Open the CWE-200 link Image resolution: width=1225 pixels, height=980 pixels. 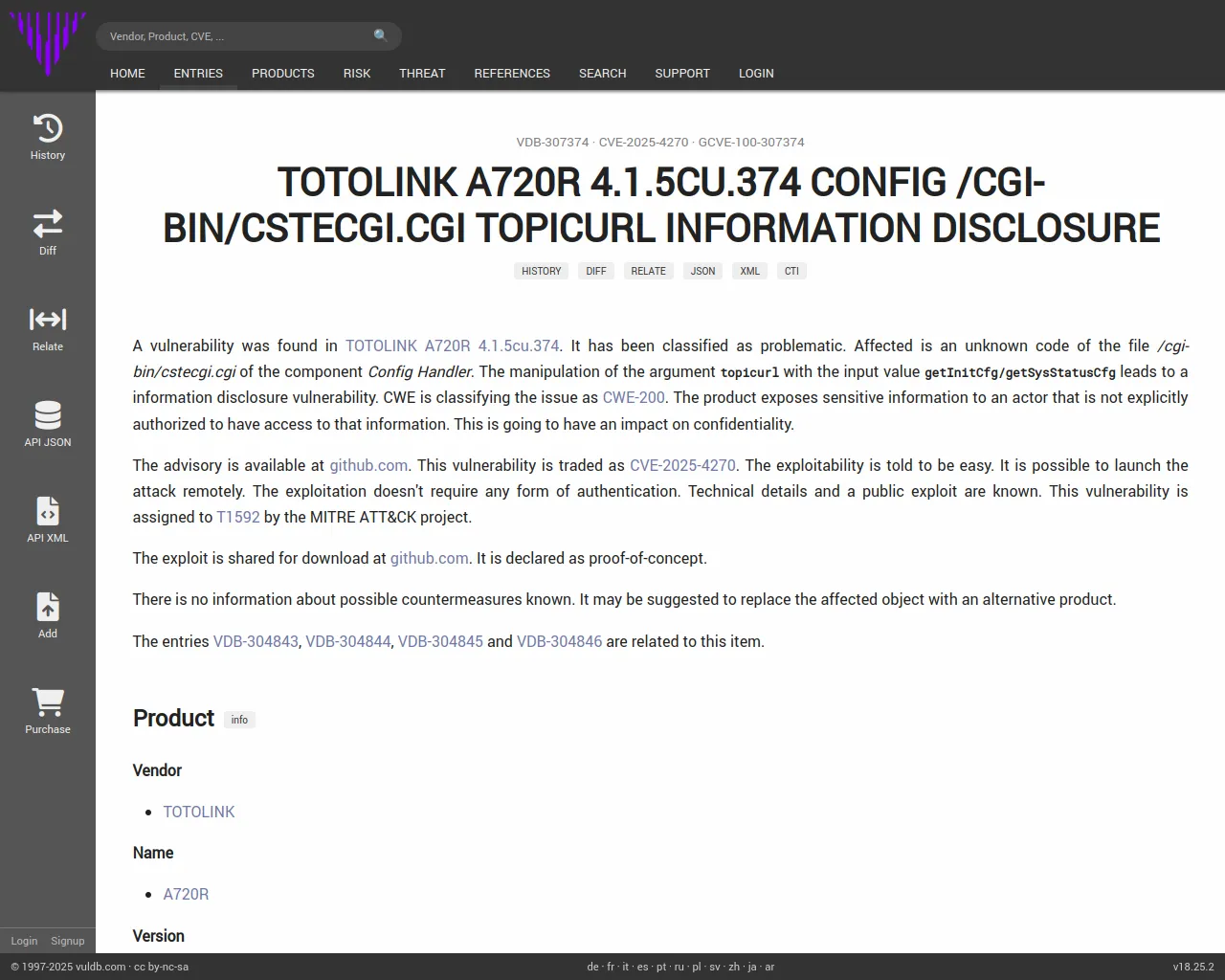634,397
